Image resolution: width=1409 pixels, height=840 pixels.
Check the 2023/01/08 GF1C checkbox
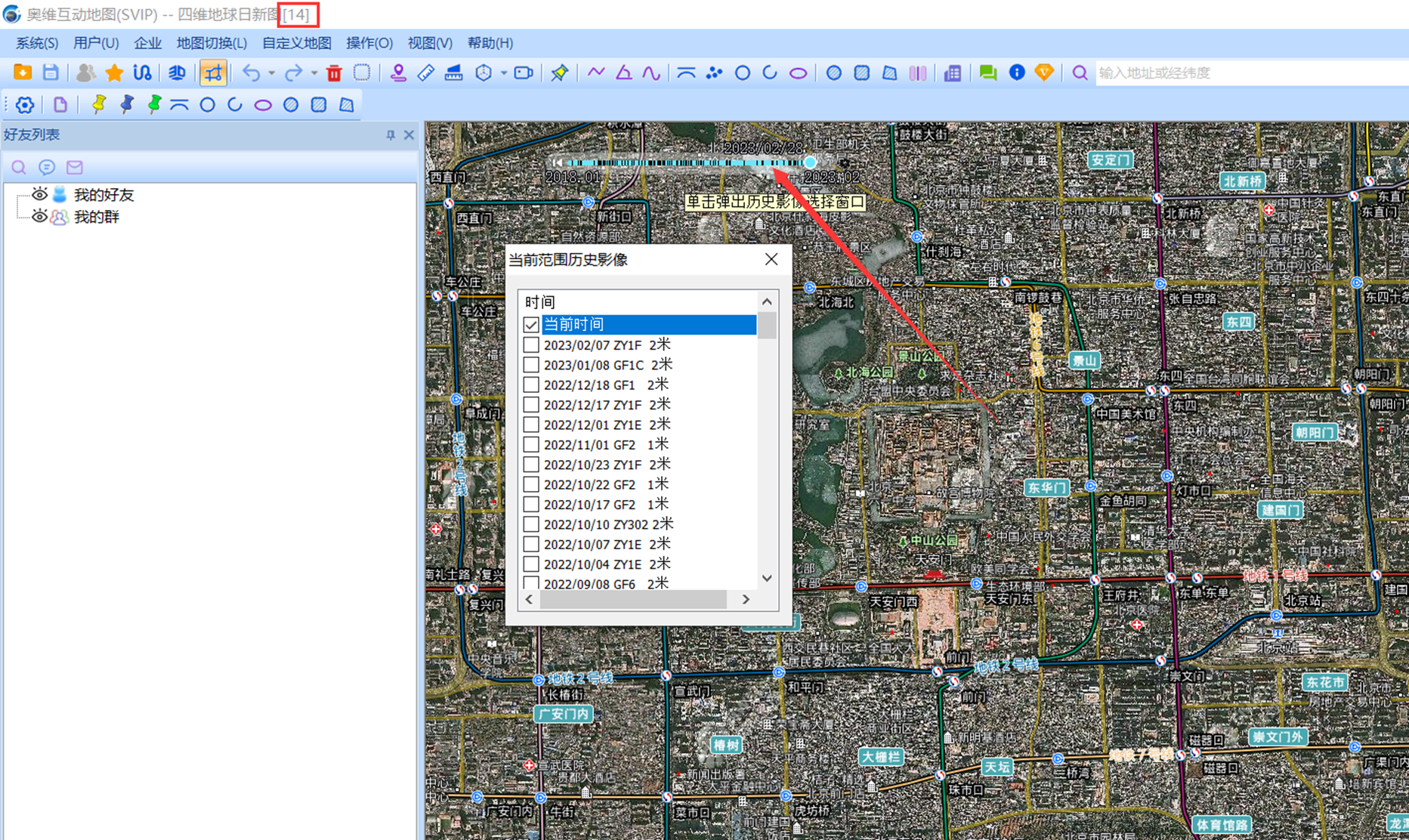click(531, 365)
